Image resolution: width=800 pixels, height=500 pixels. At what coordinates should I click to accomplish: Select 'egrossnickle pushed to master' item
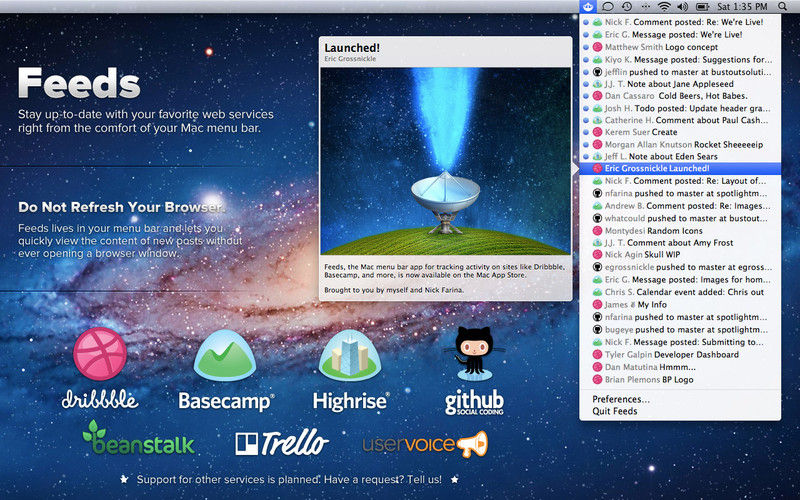680,267
